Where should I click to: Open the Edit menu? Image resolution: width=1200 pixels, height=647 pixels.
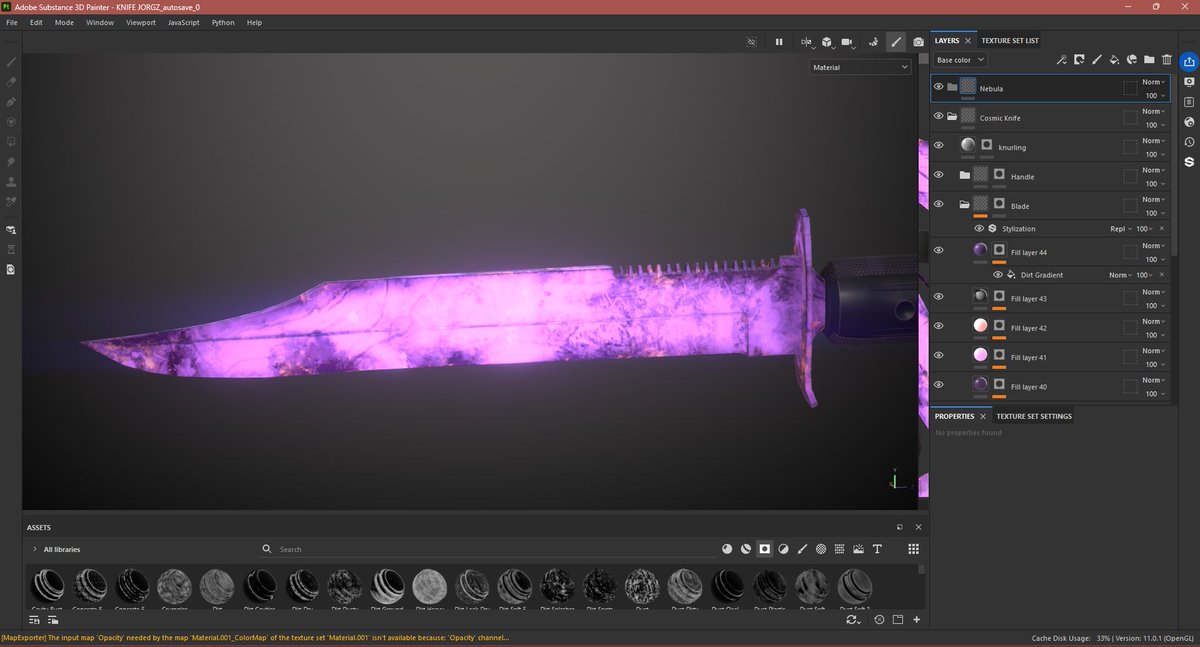[36, 22]
